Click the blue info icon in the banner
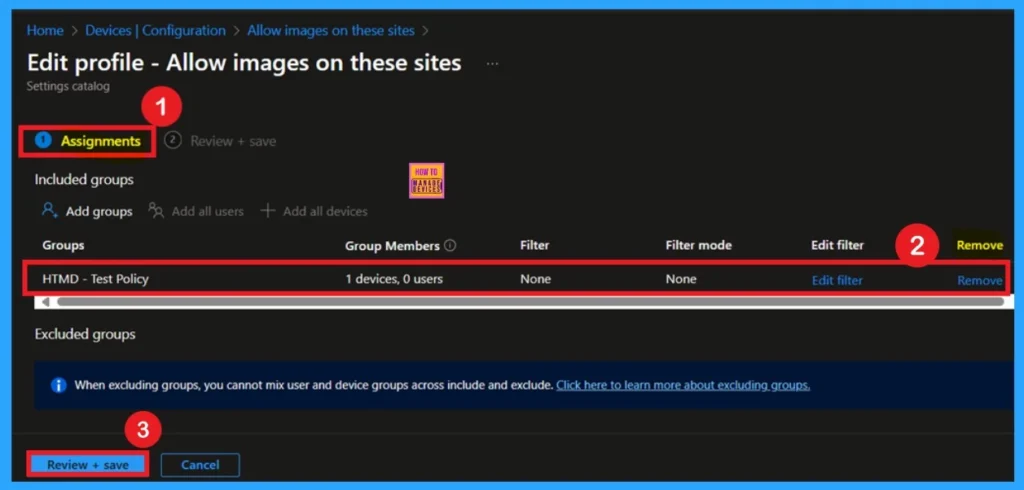The height and width of the screenshot is (490, 1024). point(59,385)
